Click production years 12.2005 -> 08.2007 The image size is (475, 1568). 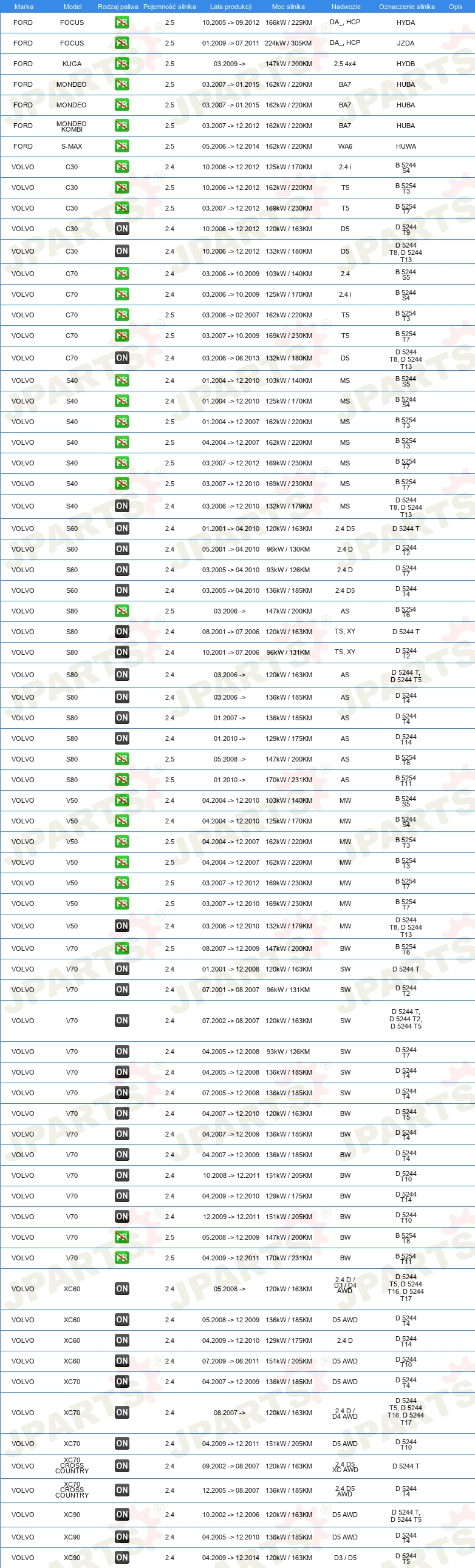point(231,1491)
